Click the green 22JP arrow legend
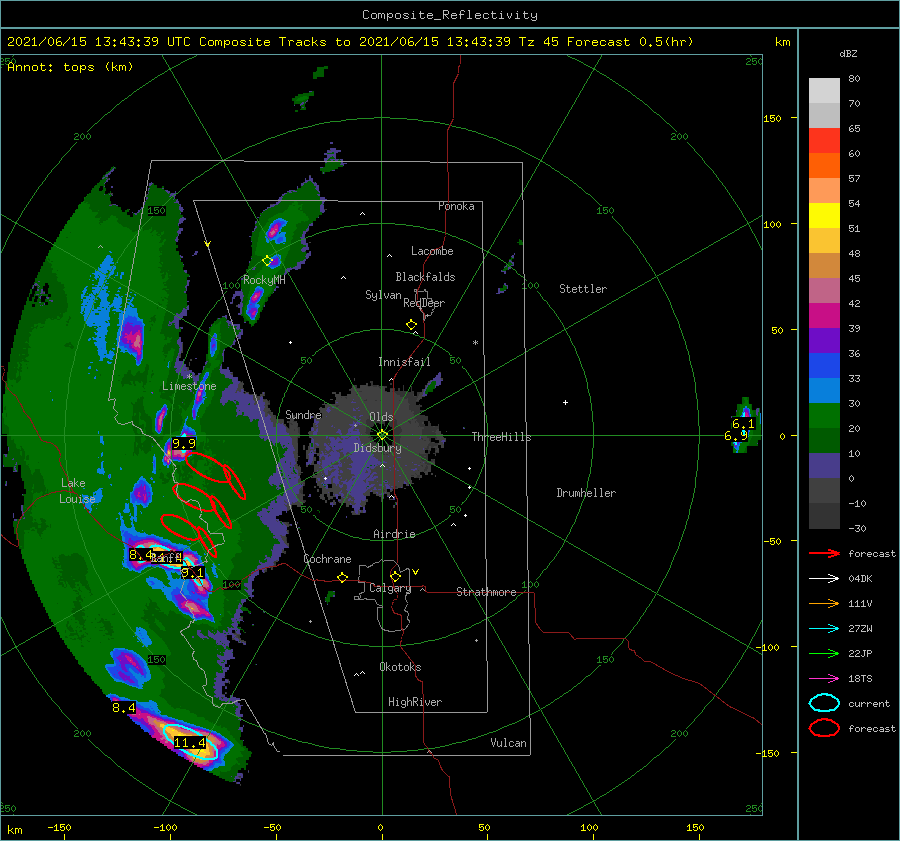This screenshot has width=900, height=841. tap(824, 653)
